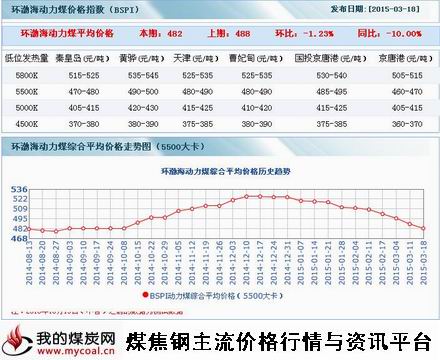This screenshot has height=360, width=440.
Task: Select the 环渤海动力煤平均价格 red label
Action: (x=67, y=33)
